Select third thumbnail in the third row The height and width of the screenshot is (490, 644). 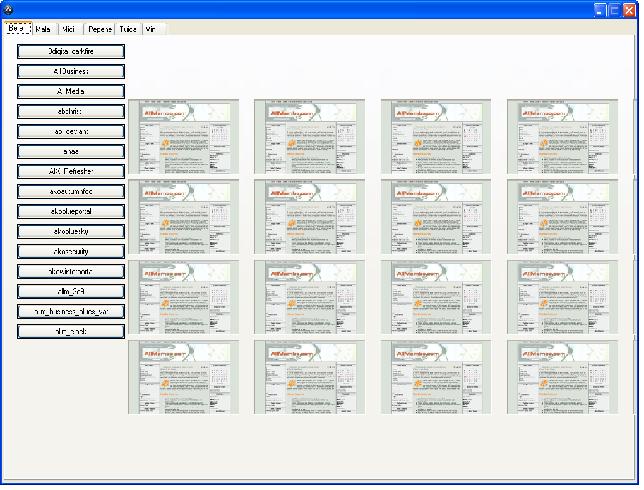click(435, 297)
